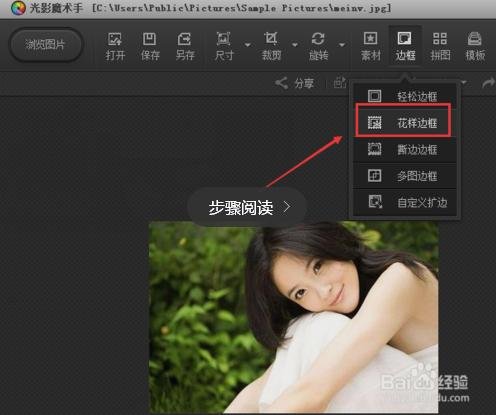
Task: Open the 素材 materials panel
Action: (371, 46)
